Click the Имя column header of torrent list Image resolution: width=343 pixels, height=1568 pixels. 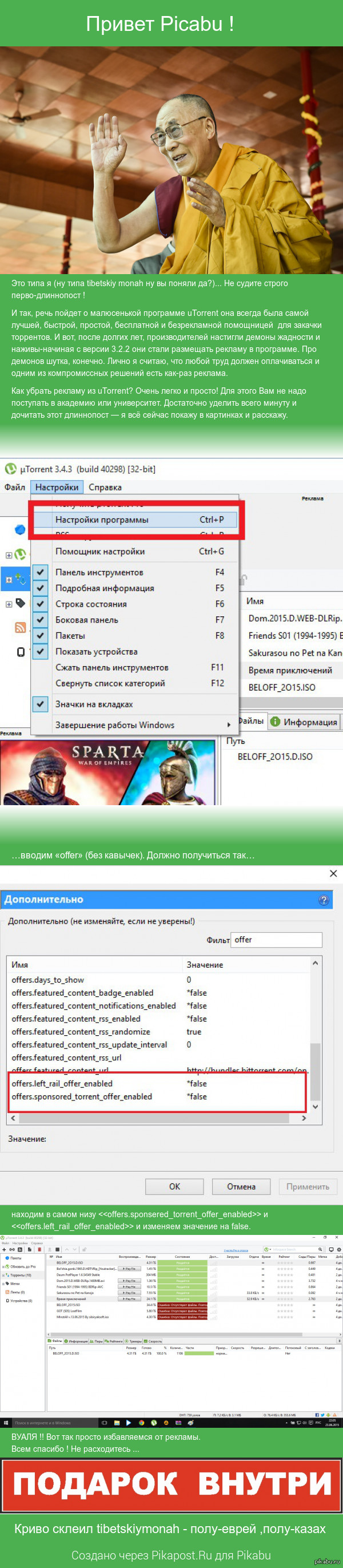(x=255, y=601)
